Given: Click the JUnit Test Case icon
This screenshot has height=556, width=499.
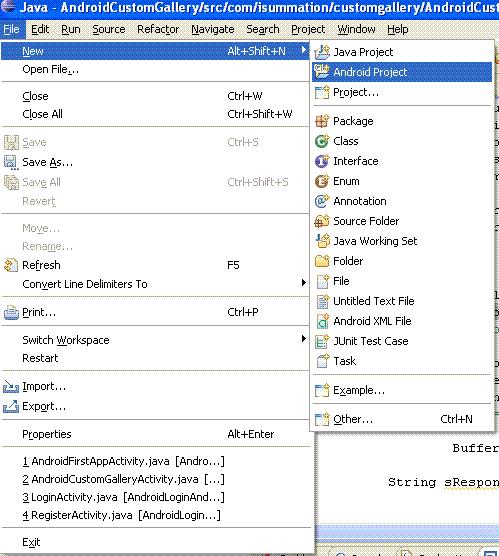Looking at the screenshot, I should [322, 341].
